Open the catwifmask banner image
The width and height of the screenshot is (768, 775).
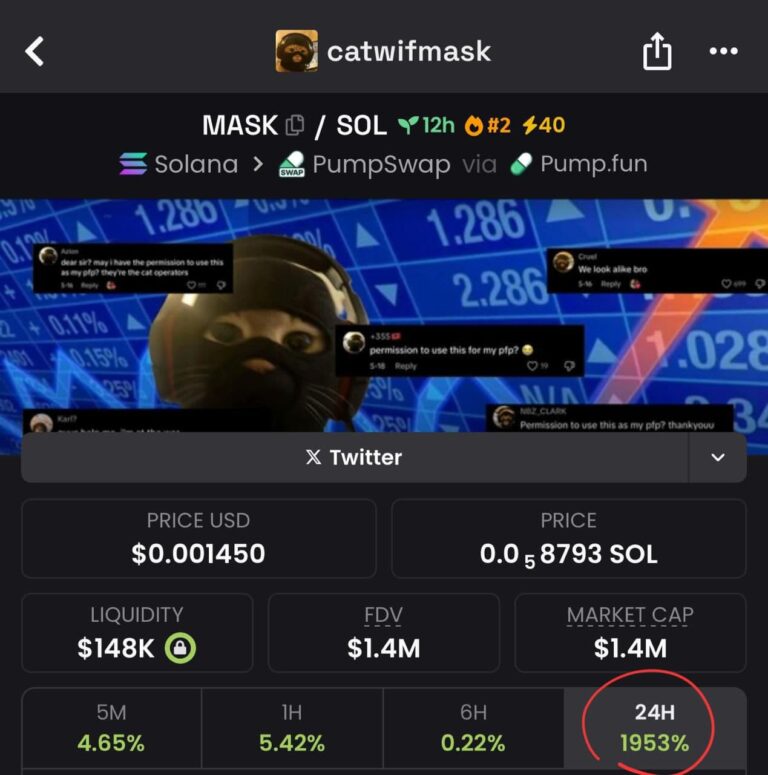[x=384, y=315]
